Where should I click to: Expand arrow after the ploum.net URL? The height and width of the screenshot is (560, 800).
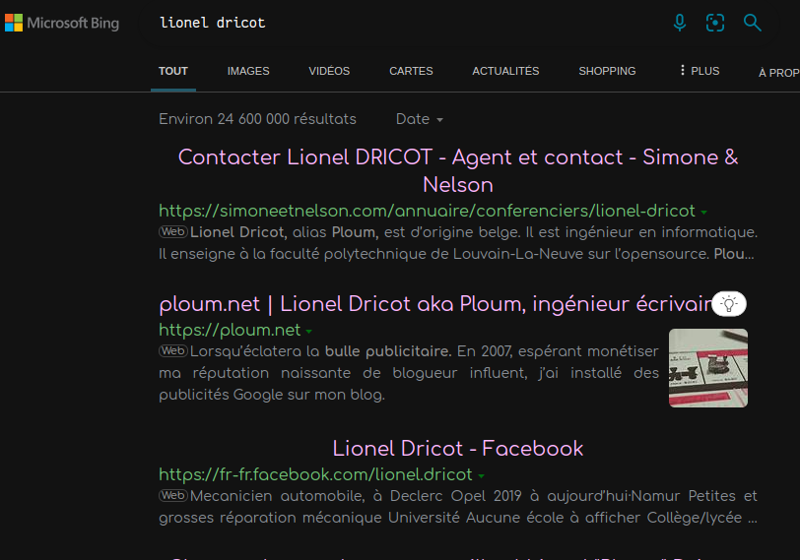tap(309, 332)
